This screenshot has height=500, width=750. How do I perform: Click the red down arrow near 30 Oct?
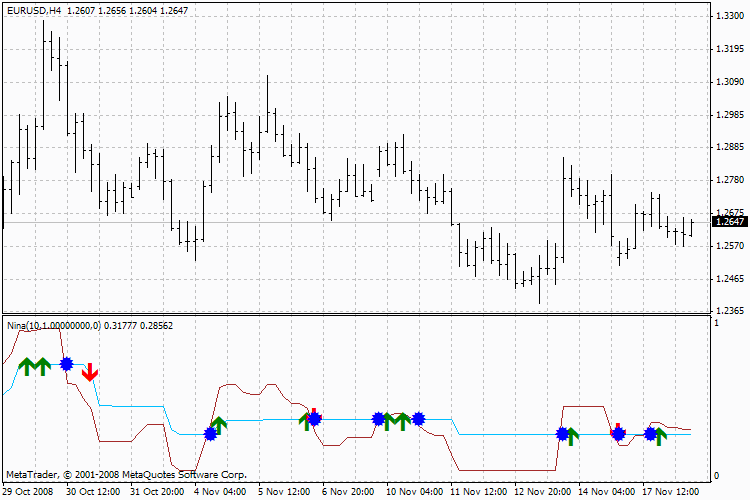click(x=90, y=372)
